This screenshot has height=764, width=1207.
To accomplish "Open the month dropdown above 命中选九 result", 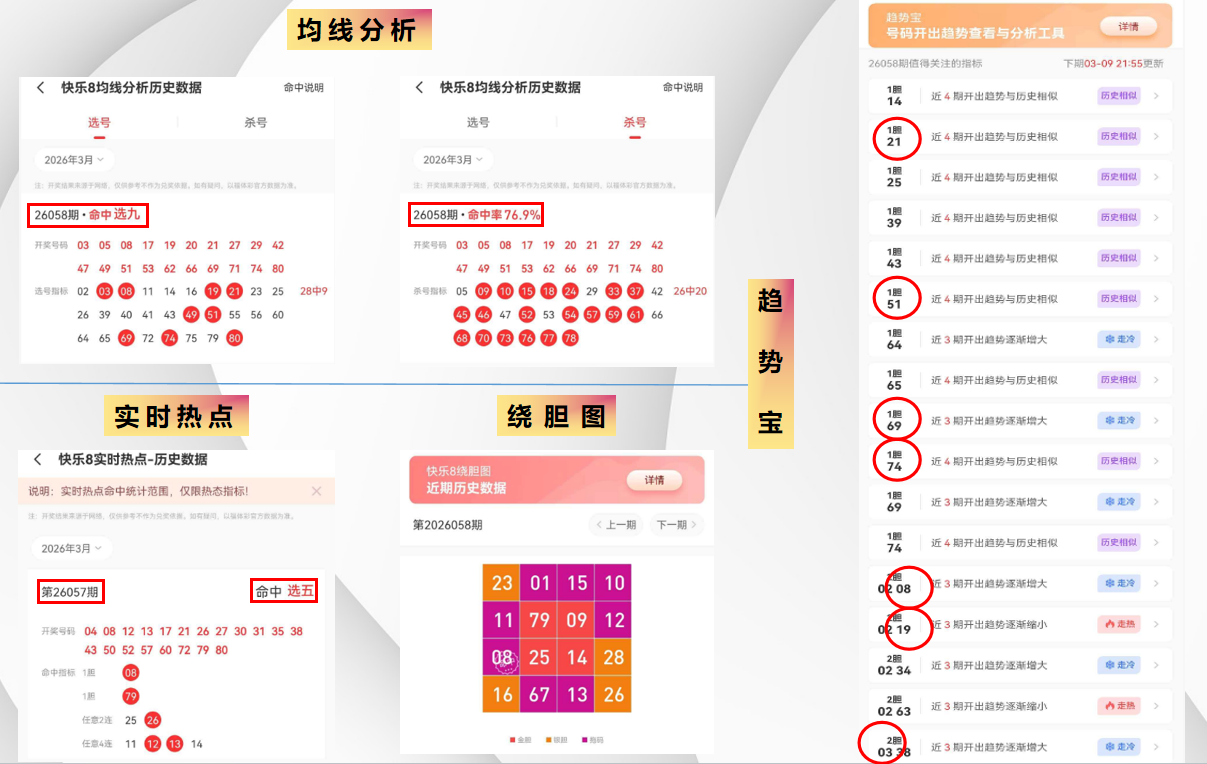I will point(75,159).
